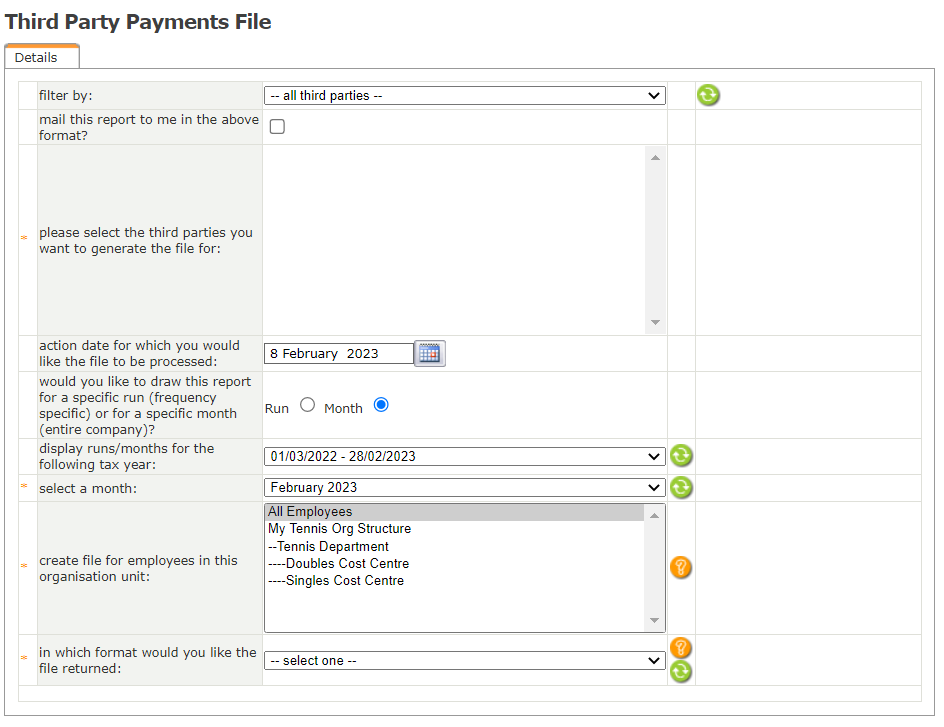Open the action date calendar picker
This screenshot has height=727, width=944.
430,353
